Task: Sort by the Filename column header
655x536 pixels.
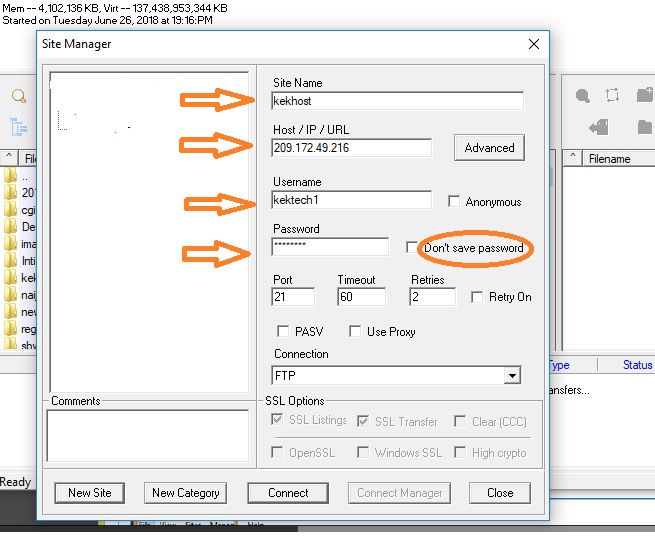Action: pyautogui.click(x=608, y=158)
